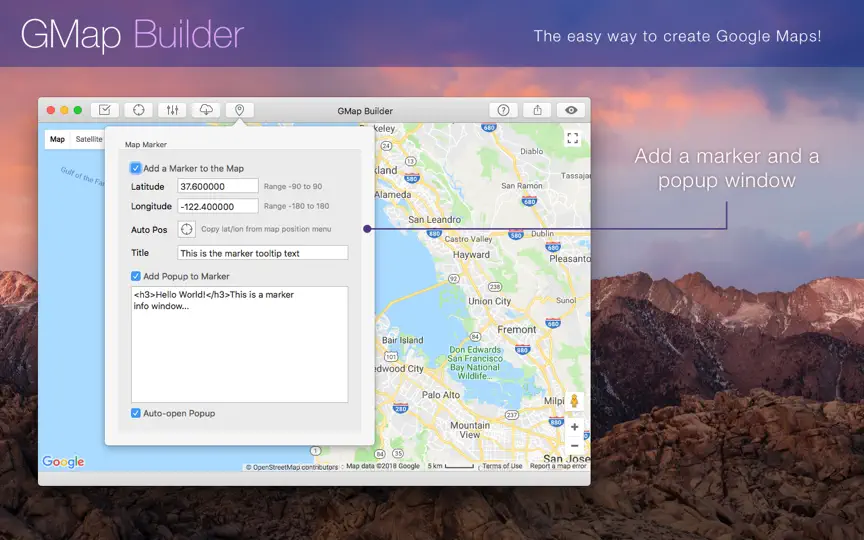Open the checklist toolbar icon
Screen dimensions: 864x540
coord(105,110)
